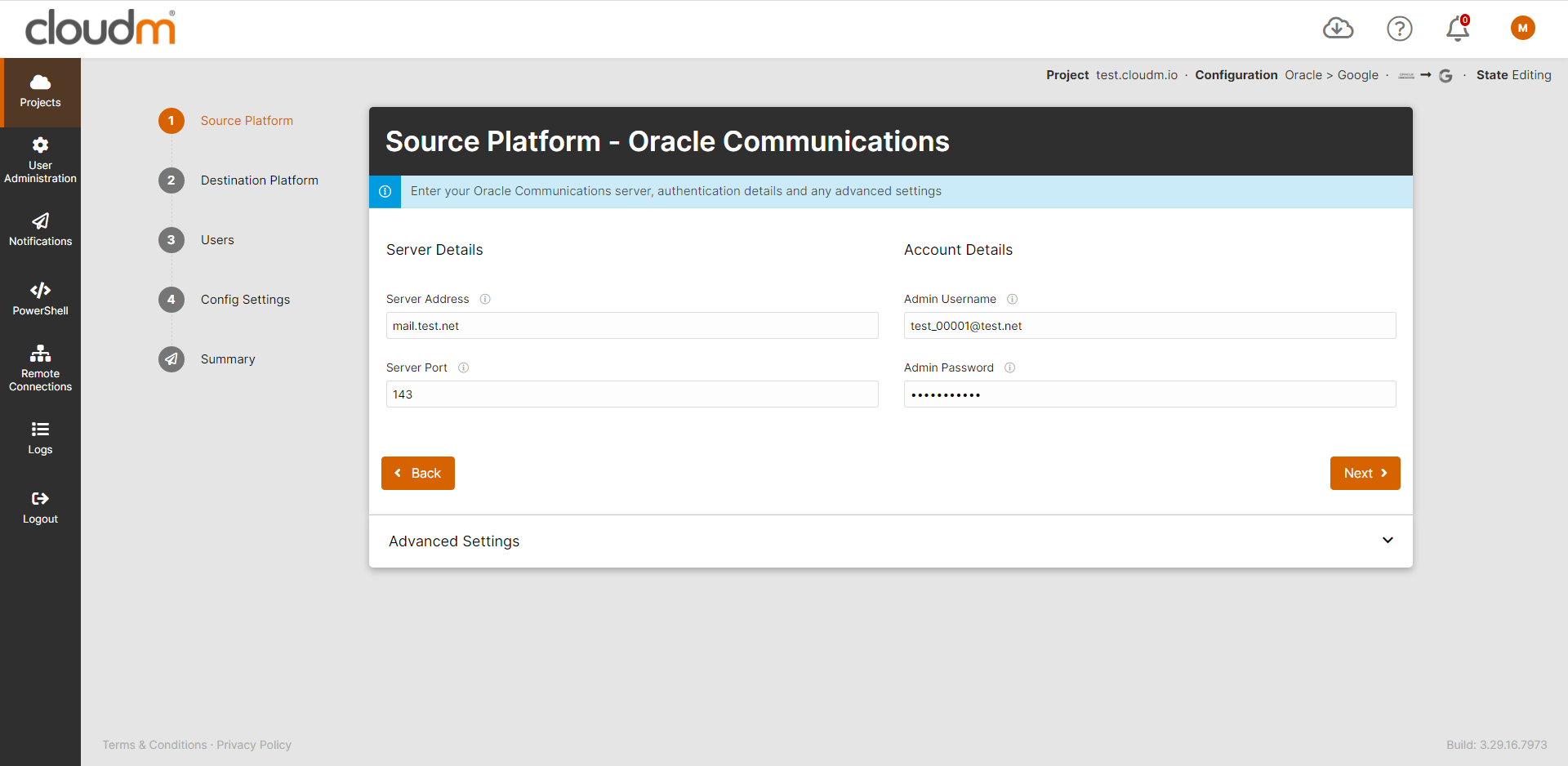Screen dimensions: 1568x766
Task: Show info for Admin Username field
Action: (1012, 299)
